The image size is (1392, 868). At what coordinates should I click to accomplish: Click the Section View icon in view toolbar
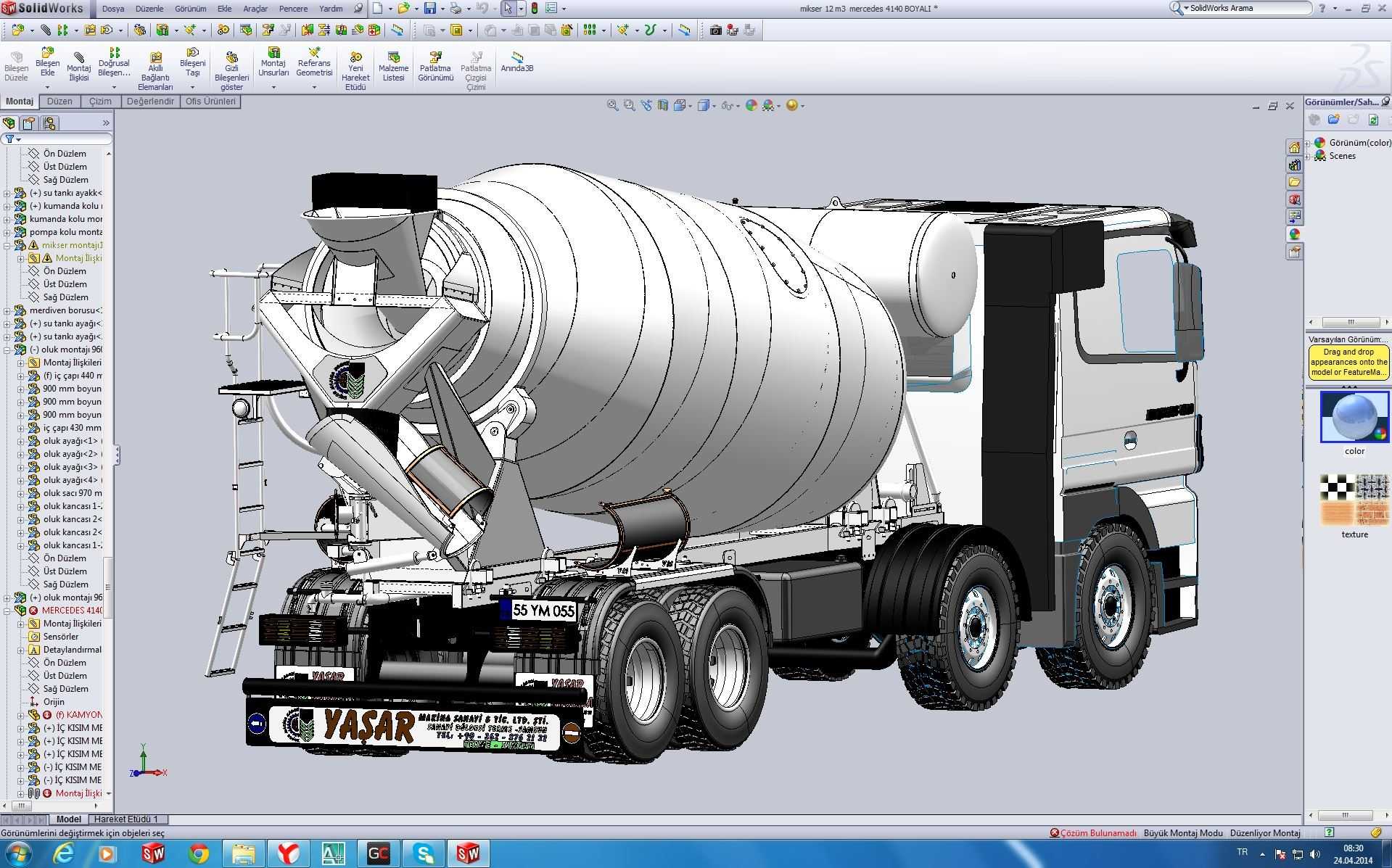pos(663,106)
